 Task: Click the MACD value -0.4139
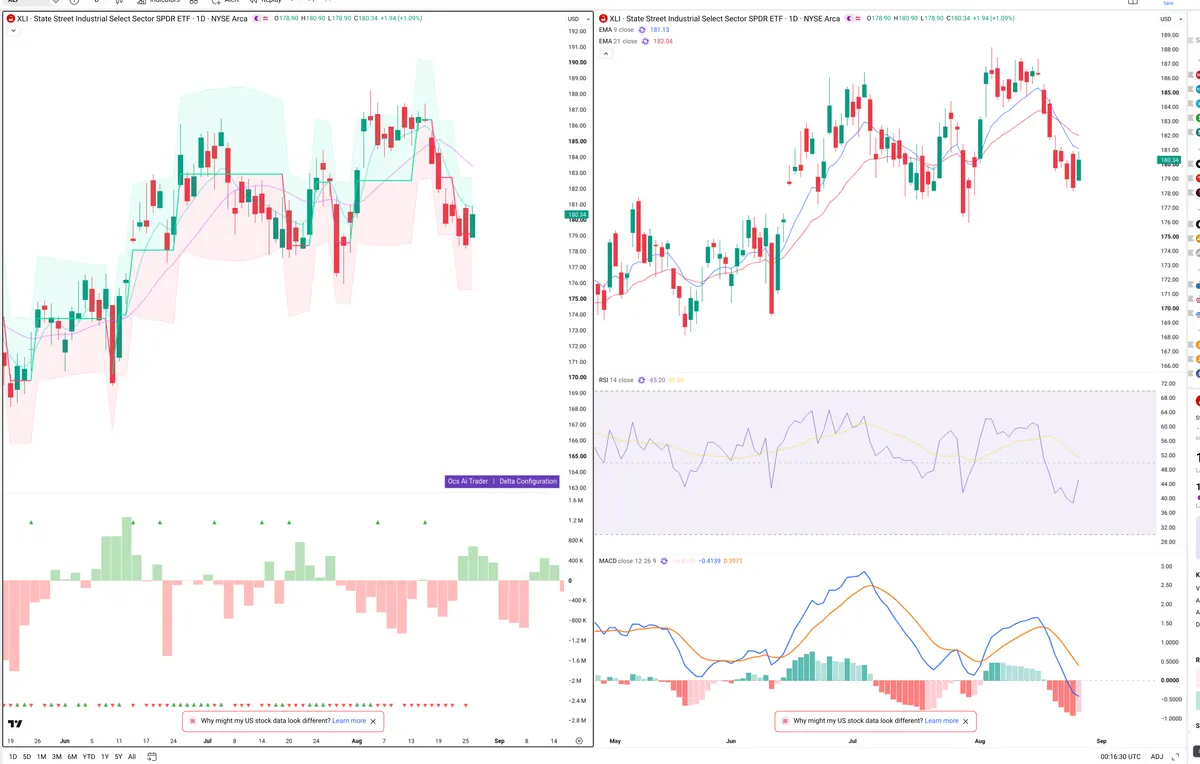709,561
